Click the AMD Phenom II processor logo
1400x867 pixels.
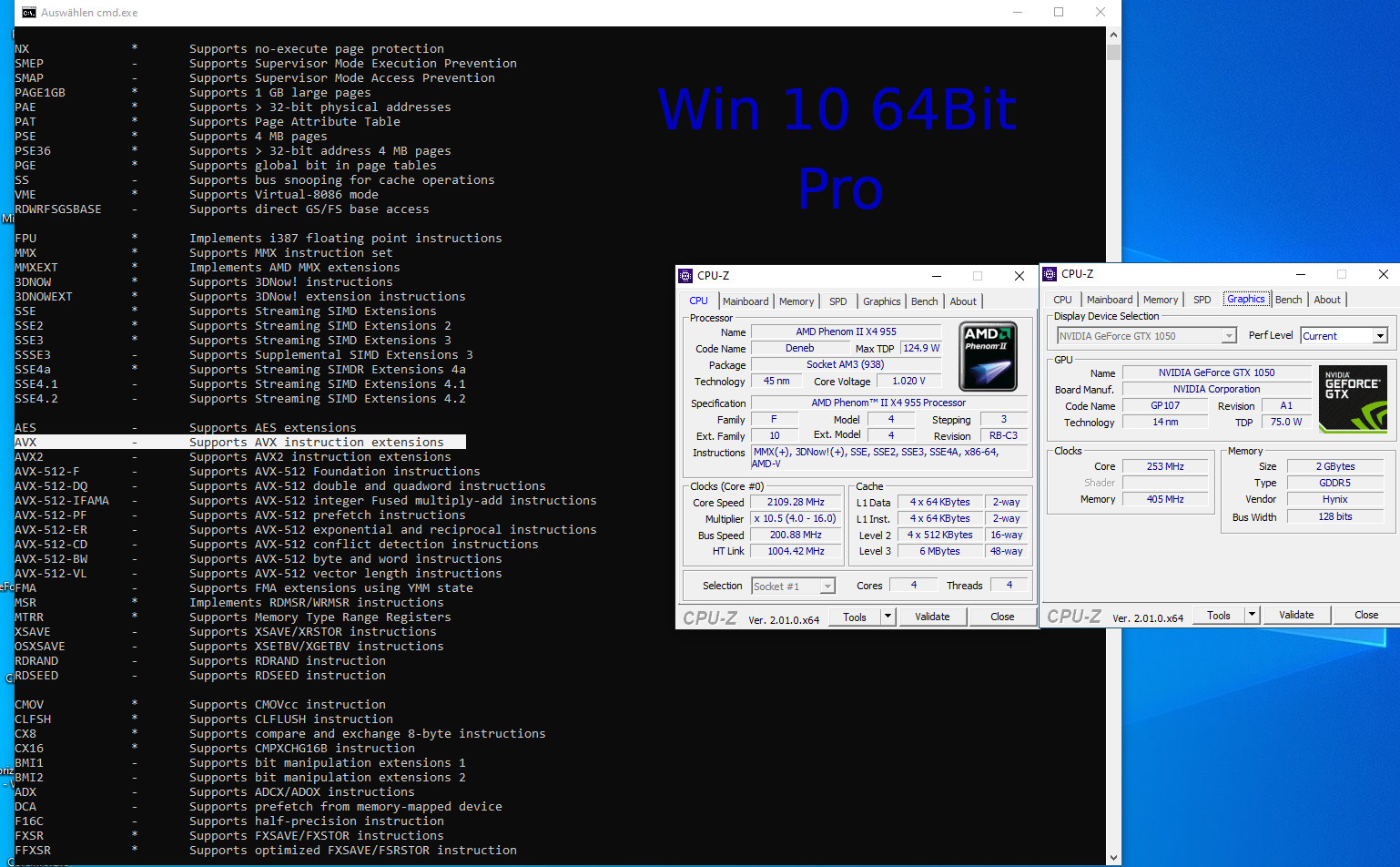[989, 357]
